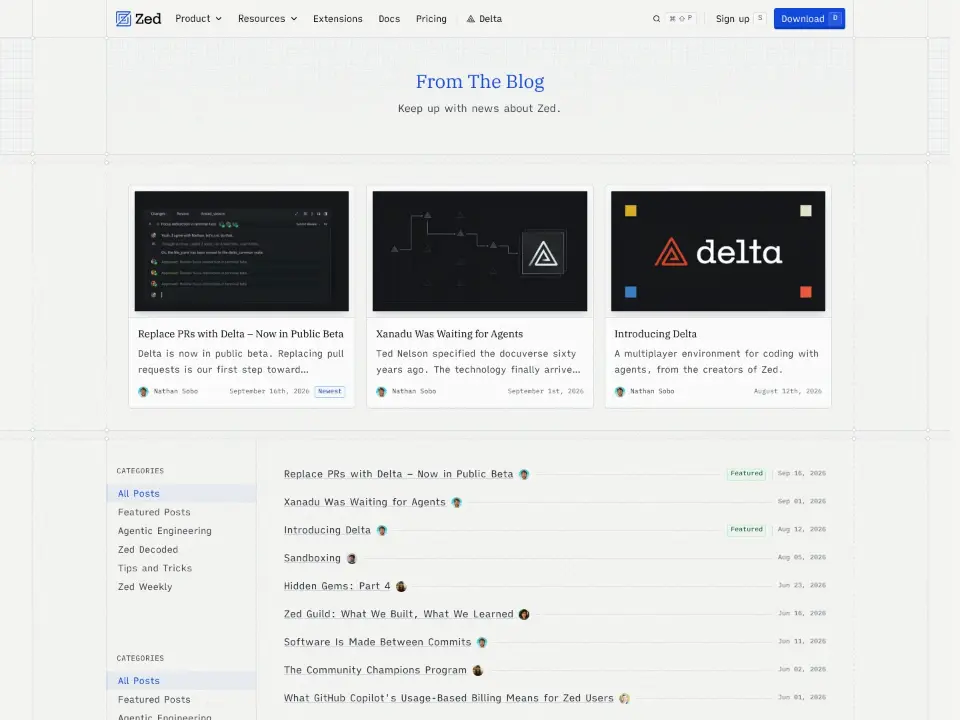This screenshot has width=960, height=720.
Task: Open GitHub Copilot Usage-Based Billing post
Action: tap(448, 699)
